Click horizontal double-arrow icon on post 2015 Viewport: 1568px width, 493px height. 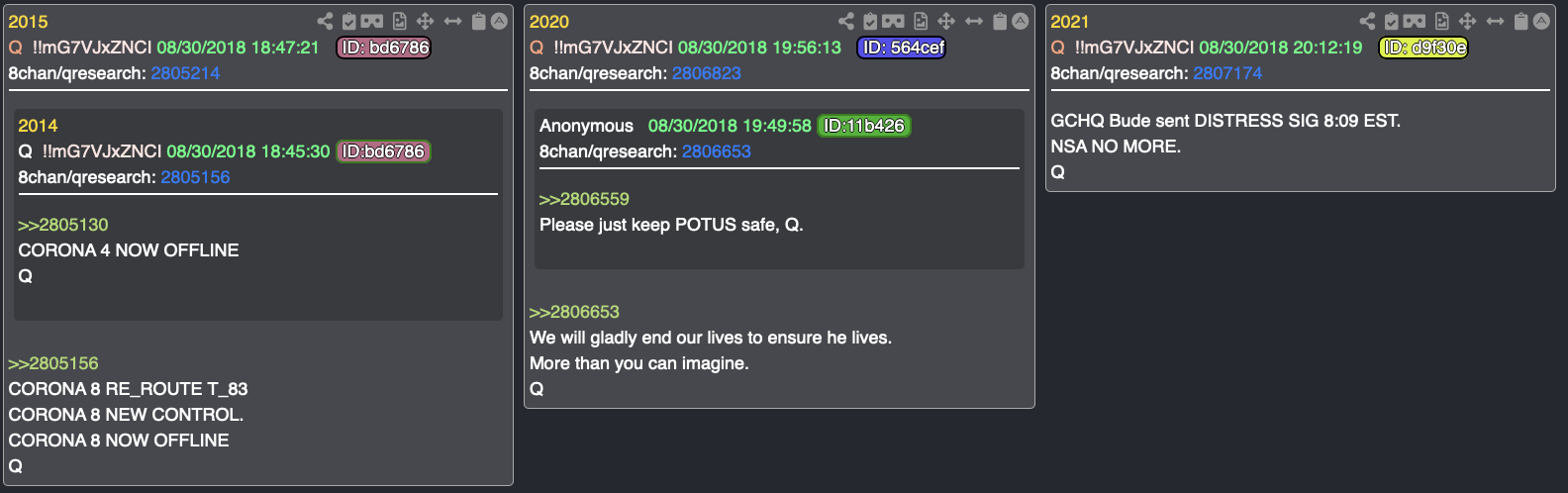[x=452, y=21]
